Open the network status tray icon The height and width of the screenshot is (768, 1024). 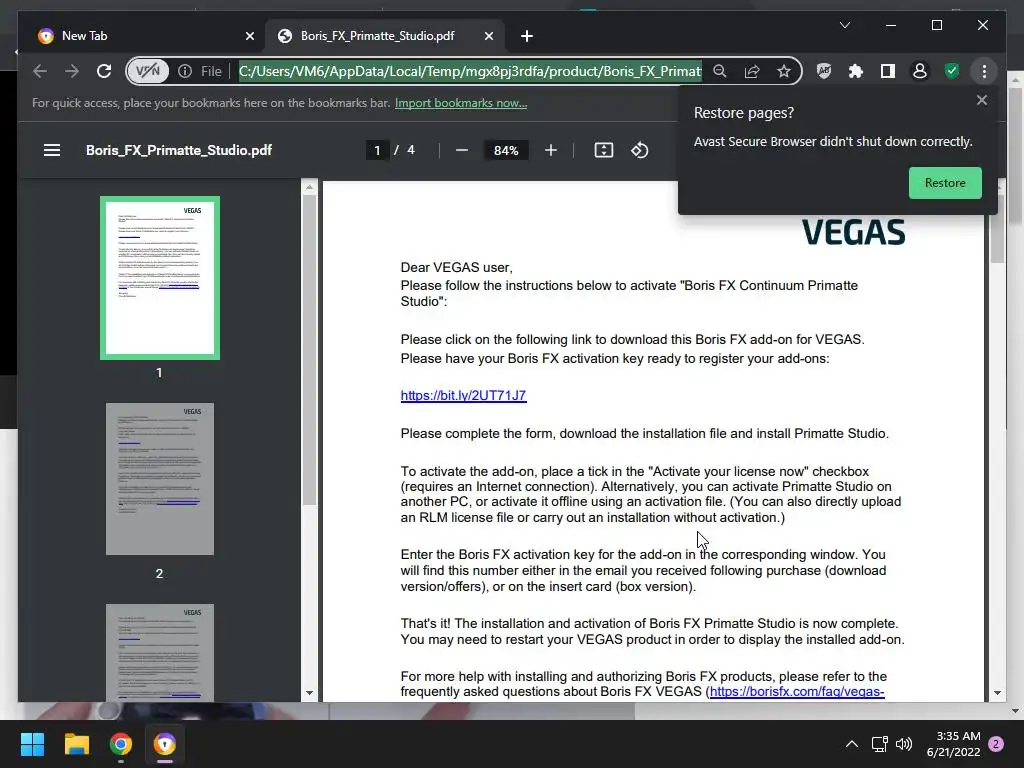(x=880, y=744)
